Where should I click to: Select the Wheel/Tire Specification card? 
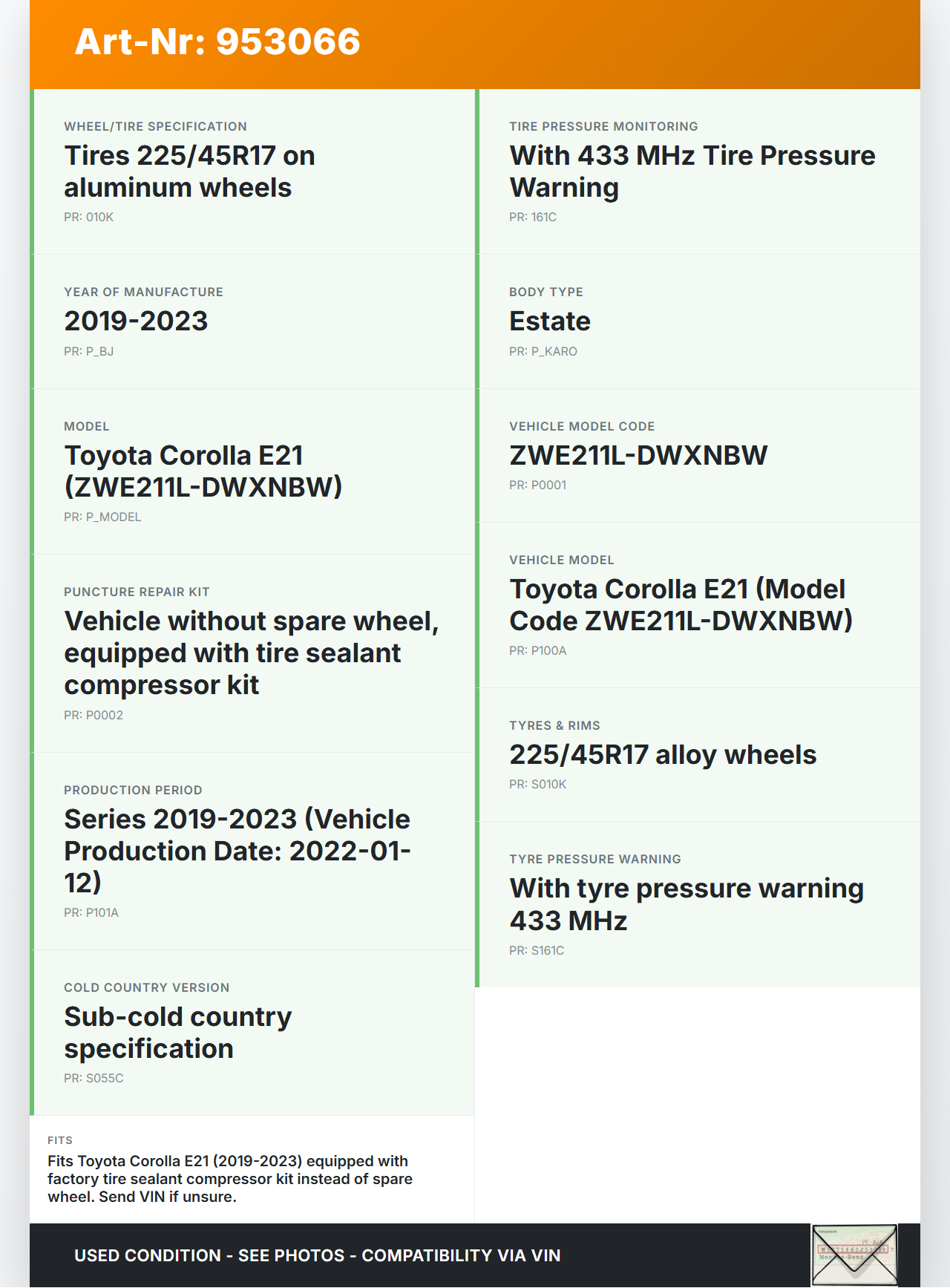[x=252, y=171]
